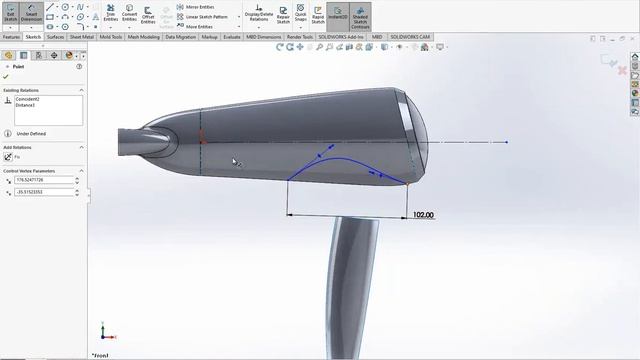Confirm Point with green checkmark
640x360 pixels.
(6, 77)
